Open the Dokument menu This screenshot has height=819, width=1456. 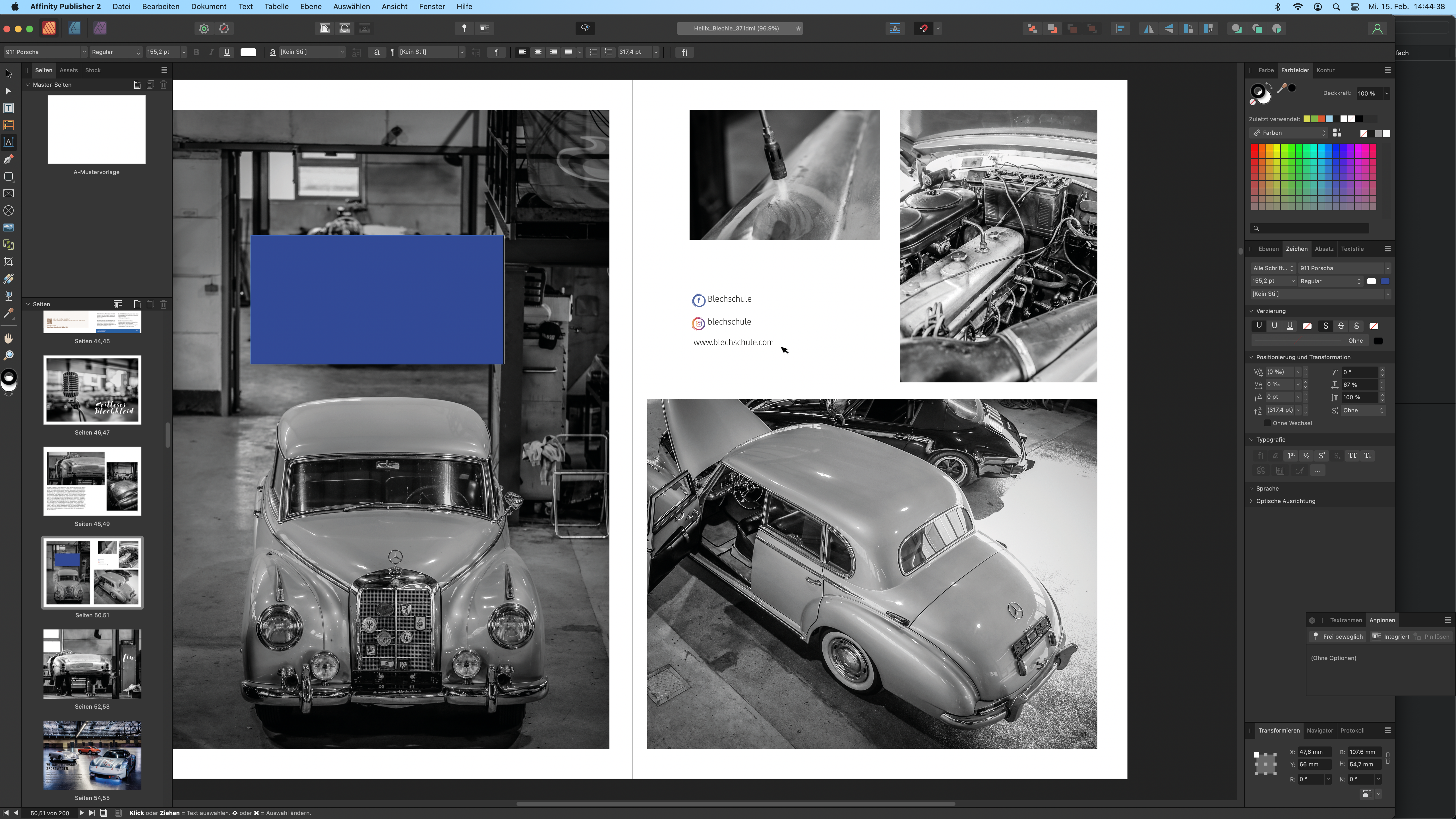[208, 7]
